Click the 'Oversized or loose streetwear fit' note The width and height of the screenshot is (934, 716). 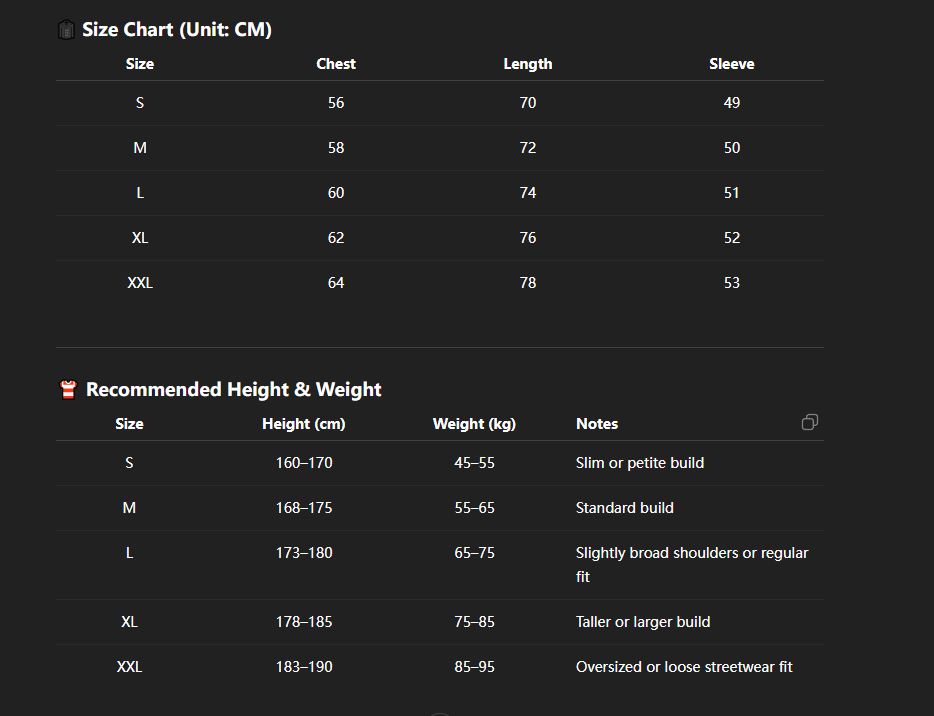tap(684, 667)
